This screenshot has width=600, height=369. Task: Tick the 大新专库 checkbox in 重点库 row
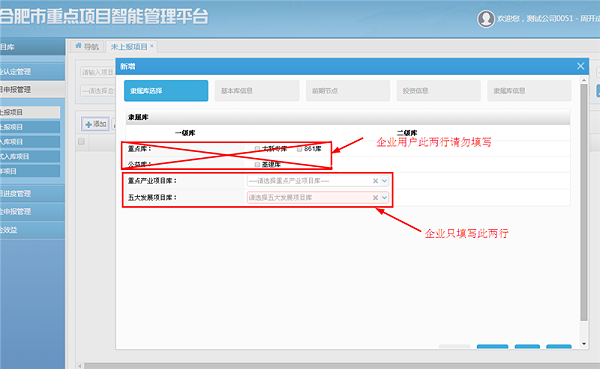pyautogui.click(x=257, y=149)
